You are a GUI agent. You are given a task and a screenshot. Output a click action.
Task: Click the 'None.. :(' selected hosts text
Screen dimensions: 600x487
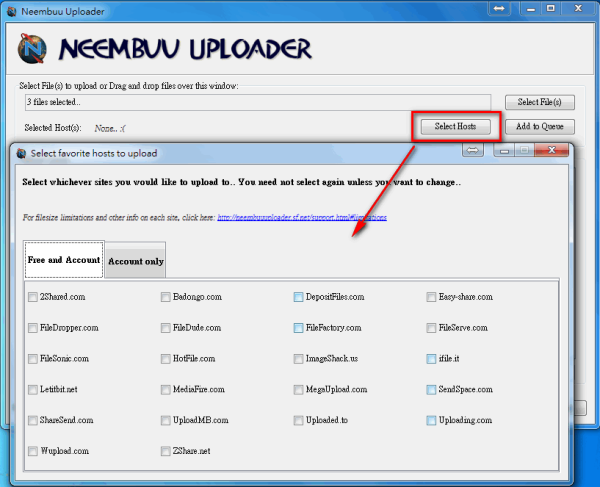tap(110, 129)
